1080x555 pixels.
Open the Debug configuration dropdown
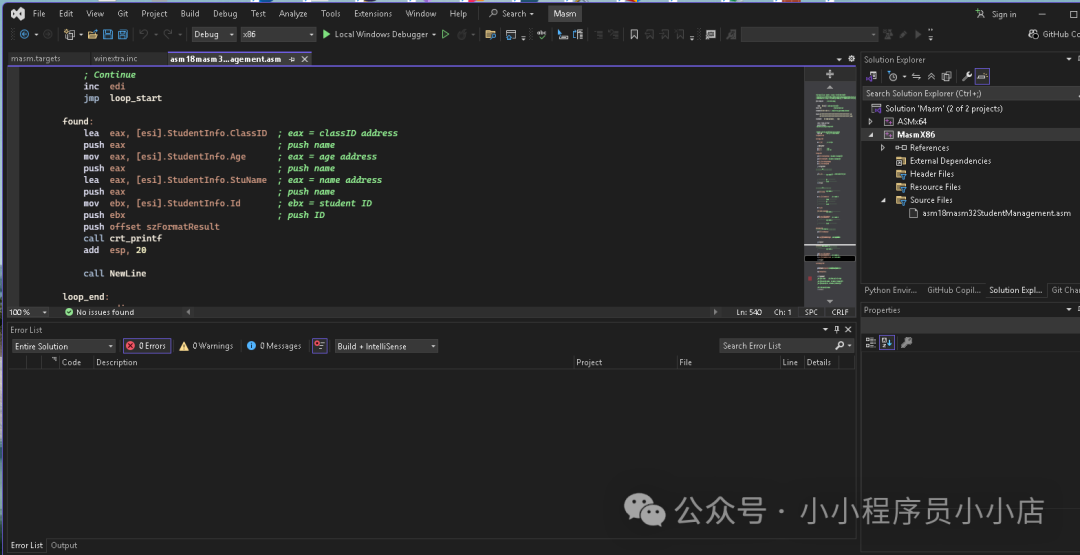pos(214,34)
